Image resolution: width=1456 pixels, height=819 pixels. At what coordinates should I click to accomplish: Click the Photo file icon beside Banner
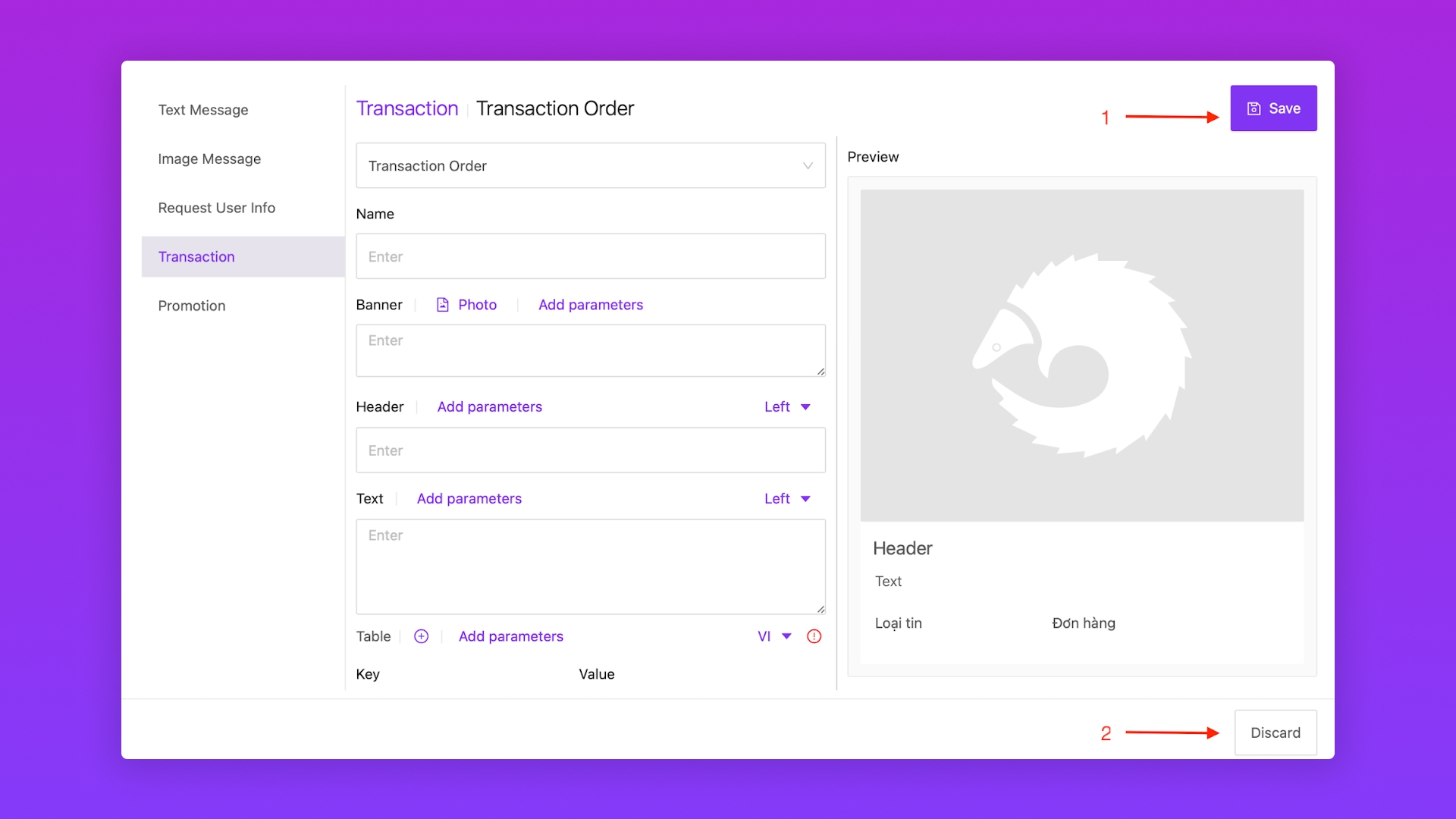click(443, 305)
